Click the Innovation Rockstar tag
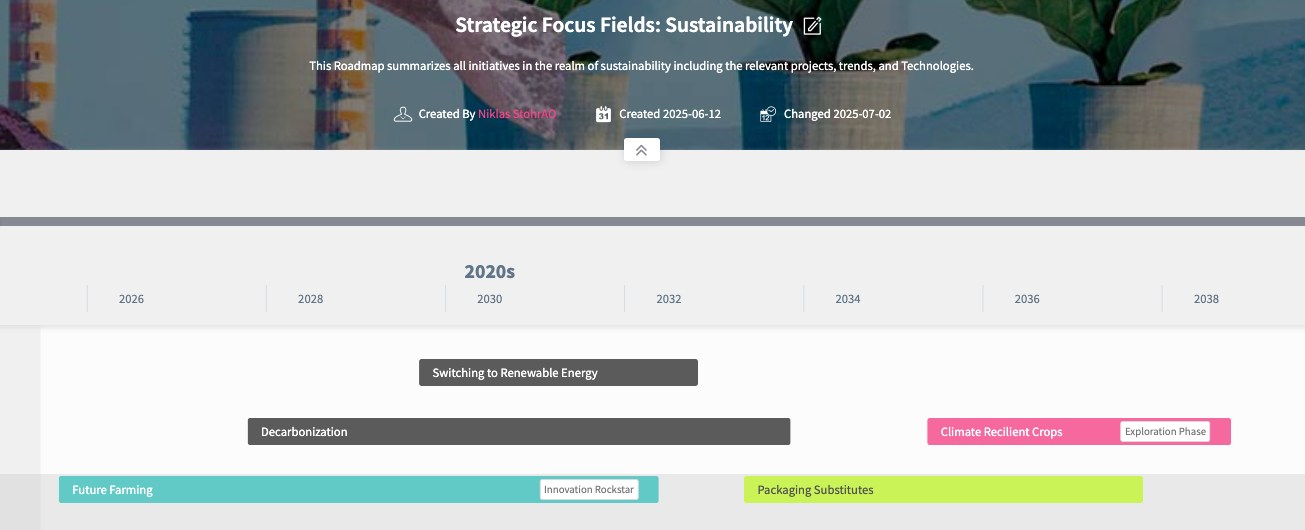 click(589, 490)
